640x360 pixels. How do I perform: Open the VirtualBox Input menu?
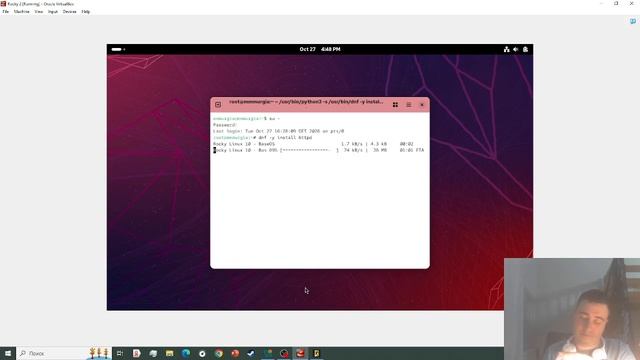[x=53, y=12]
